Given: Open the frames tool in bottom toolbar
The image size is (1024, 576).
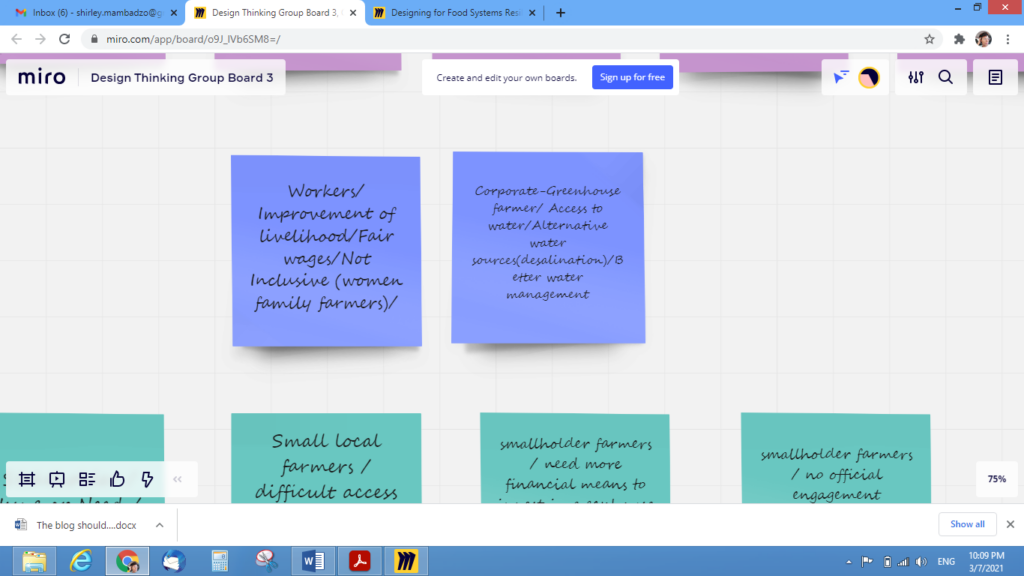Looking at the screenshot, I should pyautogui.click(x=27, y=479).
